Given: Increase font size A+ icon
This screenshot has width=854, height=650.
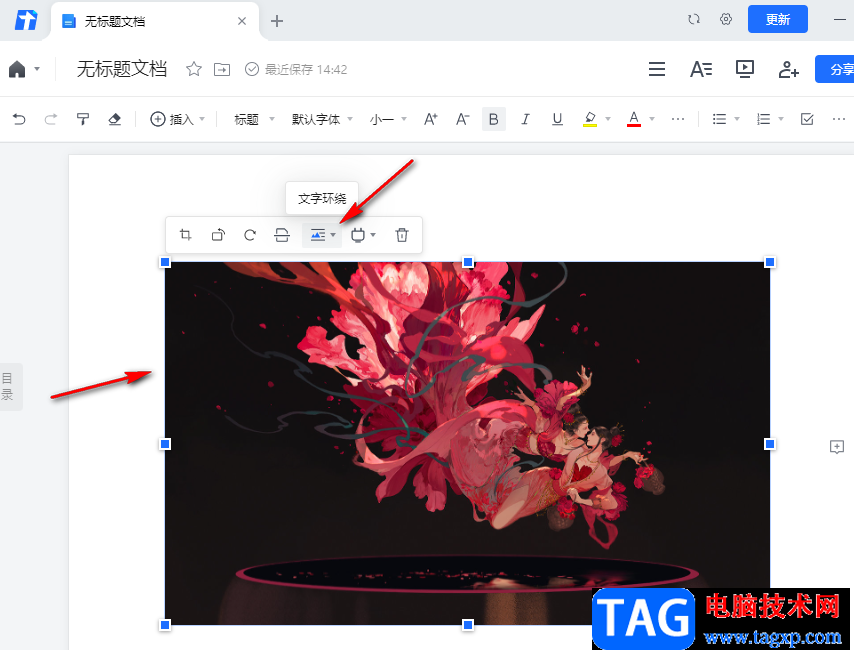Looking at the screenshot, I should pyautogui.click(x=431, y=119).
